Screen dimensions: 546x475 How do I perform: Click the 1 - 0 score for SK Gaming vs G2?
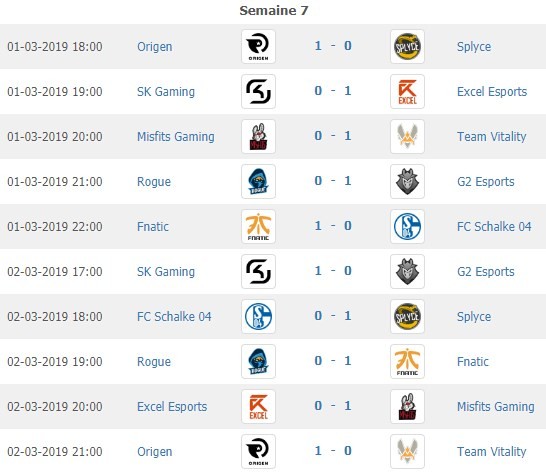click(333, 271)
